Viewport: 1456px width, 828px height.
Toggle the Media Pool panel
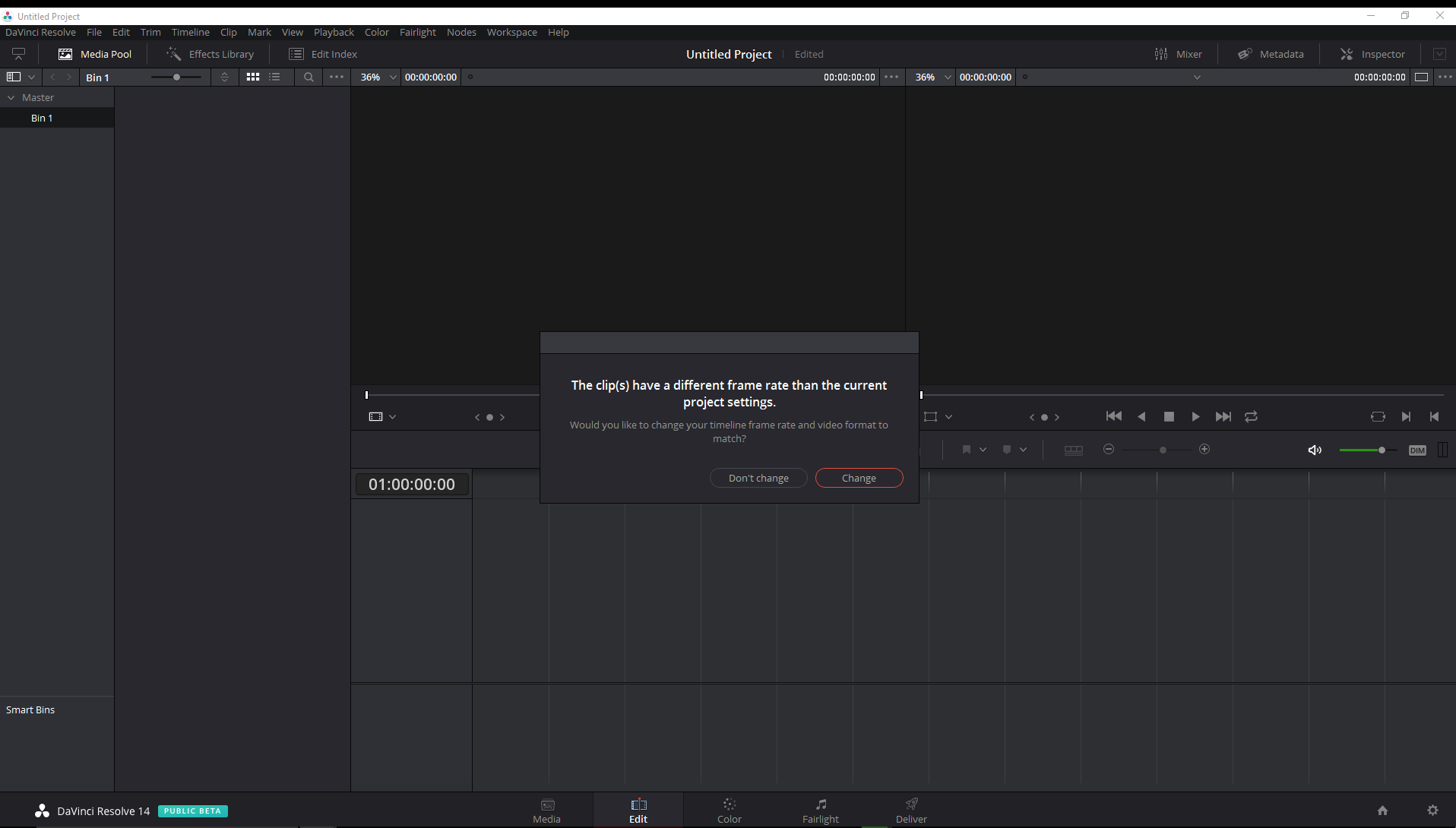(95, 54)
